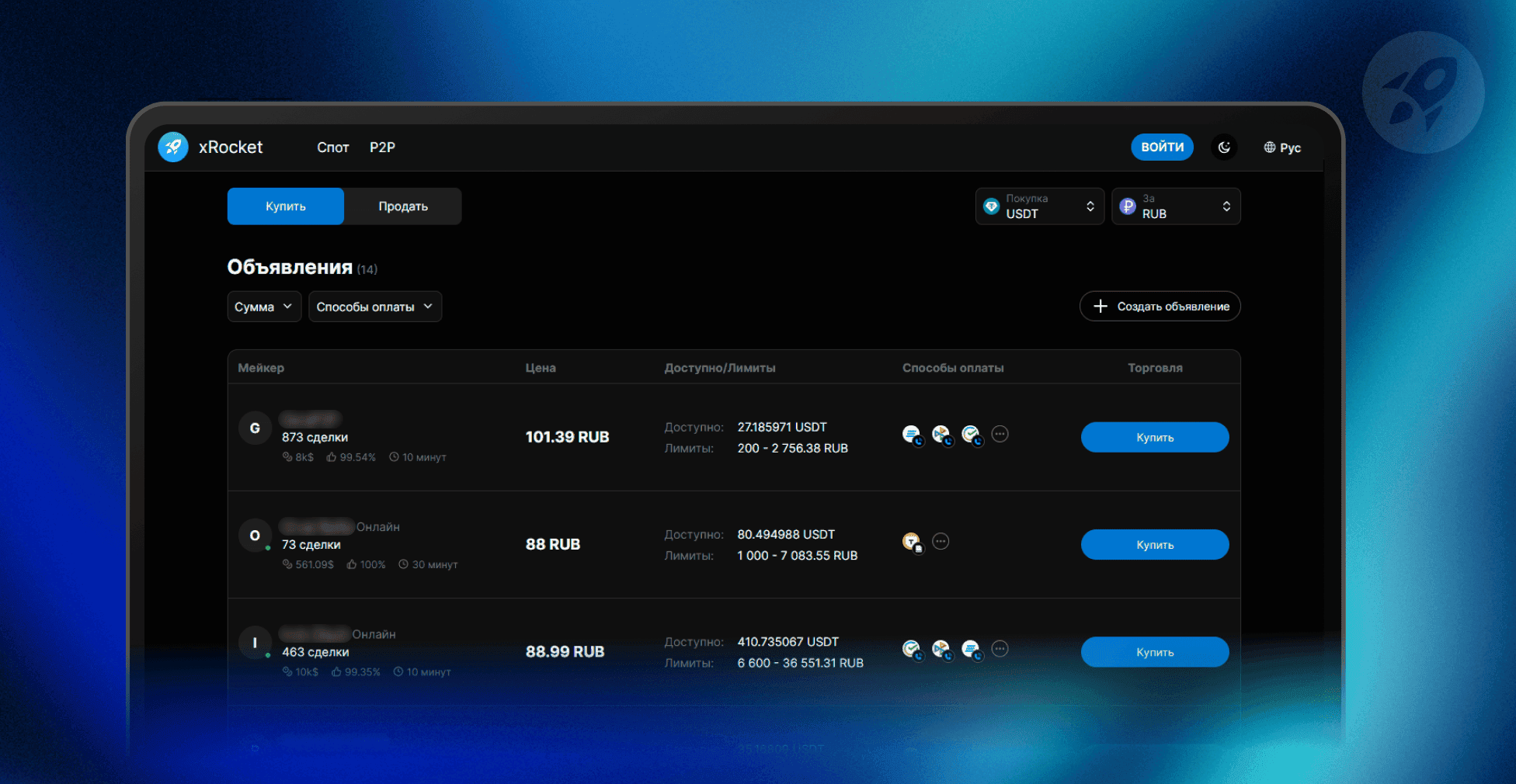1516x784 pixels.
Task: Click limits 1 000 - 7 083.55 RUB
Action: [798, 555]
